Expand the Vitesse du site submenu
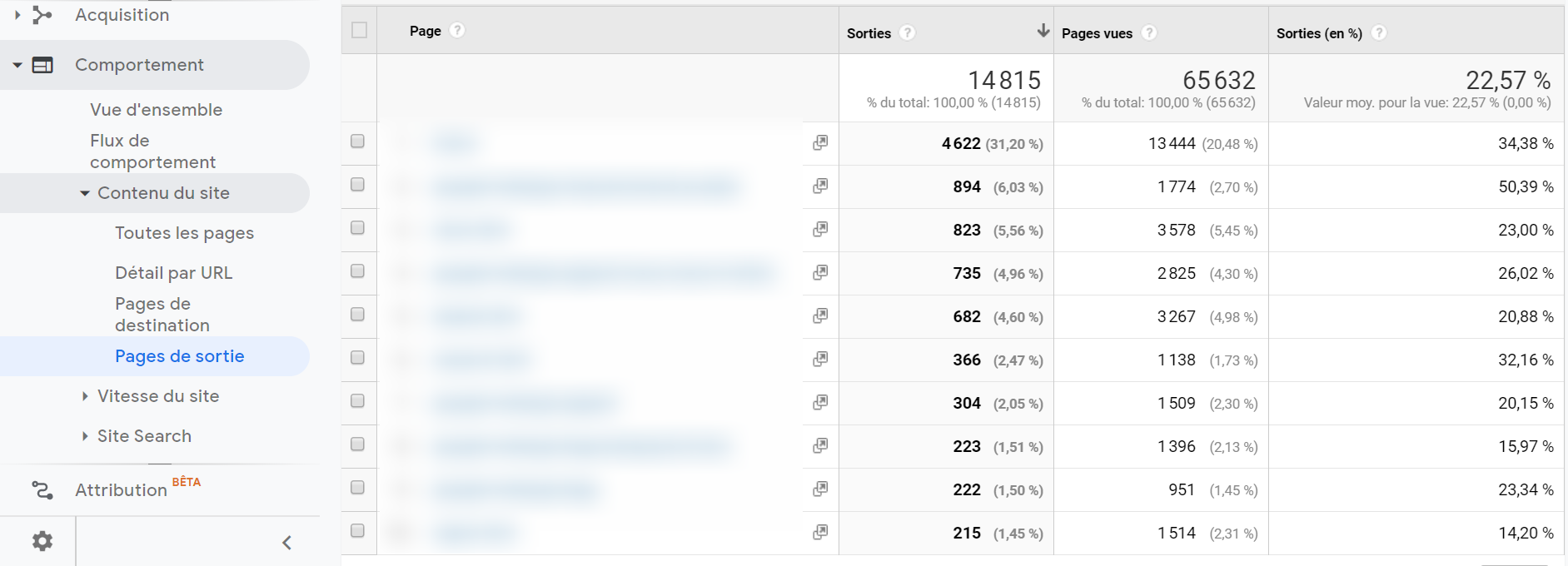The height and width of the screenshot is (566, 1568). (85, 396)
